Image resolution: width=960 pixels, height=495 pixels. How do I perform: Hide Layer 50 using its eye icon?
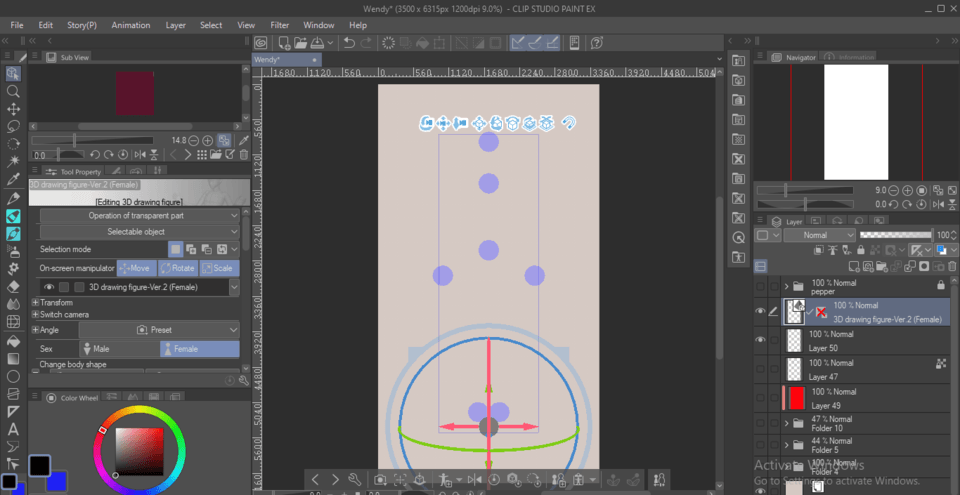click(x=760, y=340)
